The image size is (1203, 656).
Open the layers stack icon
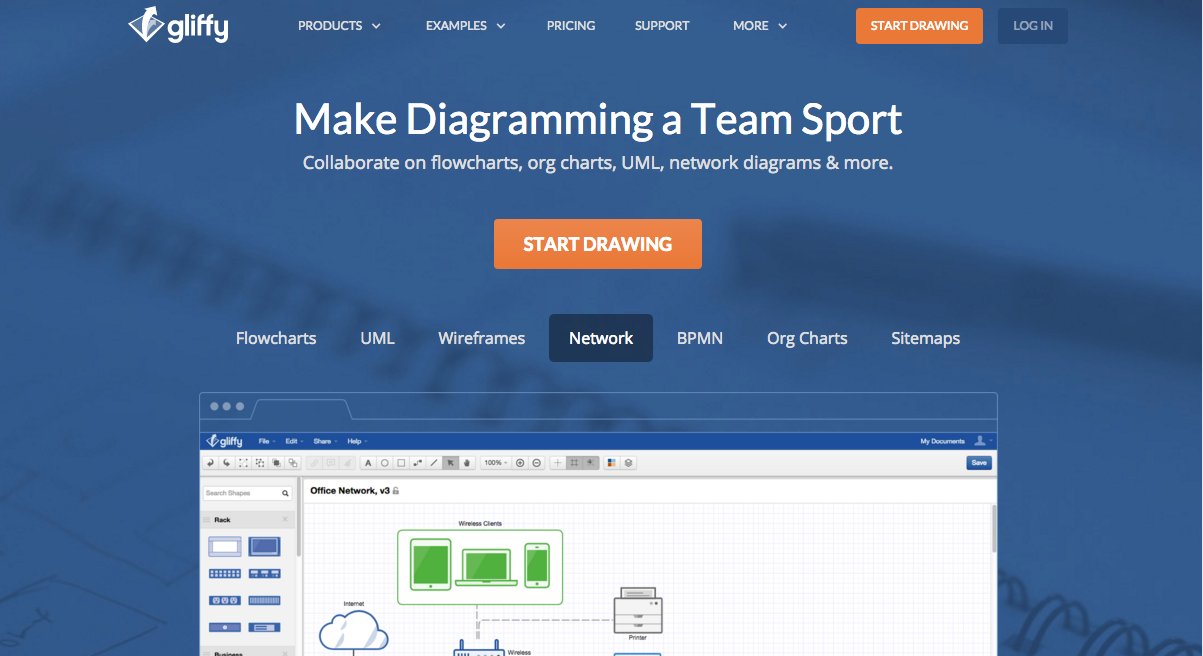(628, 463)
